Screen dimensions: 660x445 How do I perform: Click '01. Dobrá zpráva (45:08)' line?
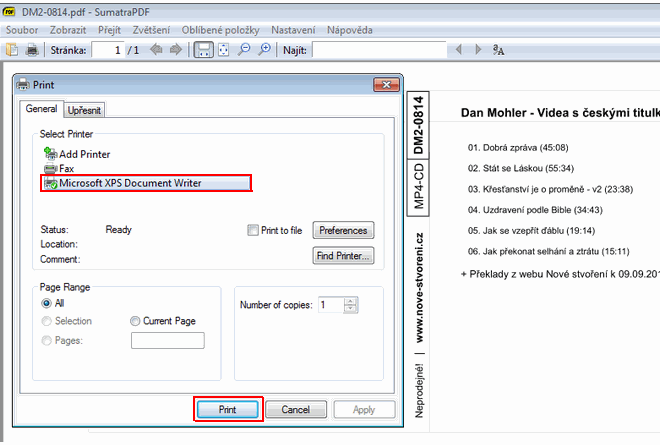(x=518, y=147)
